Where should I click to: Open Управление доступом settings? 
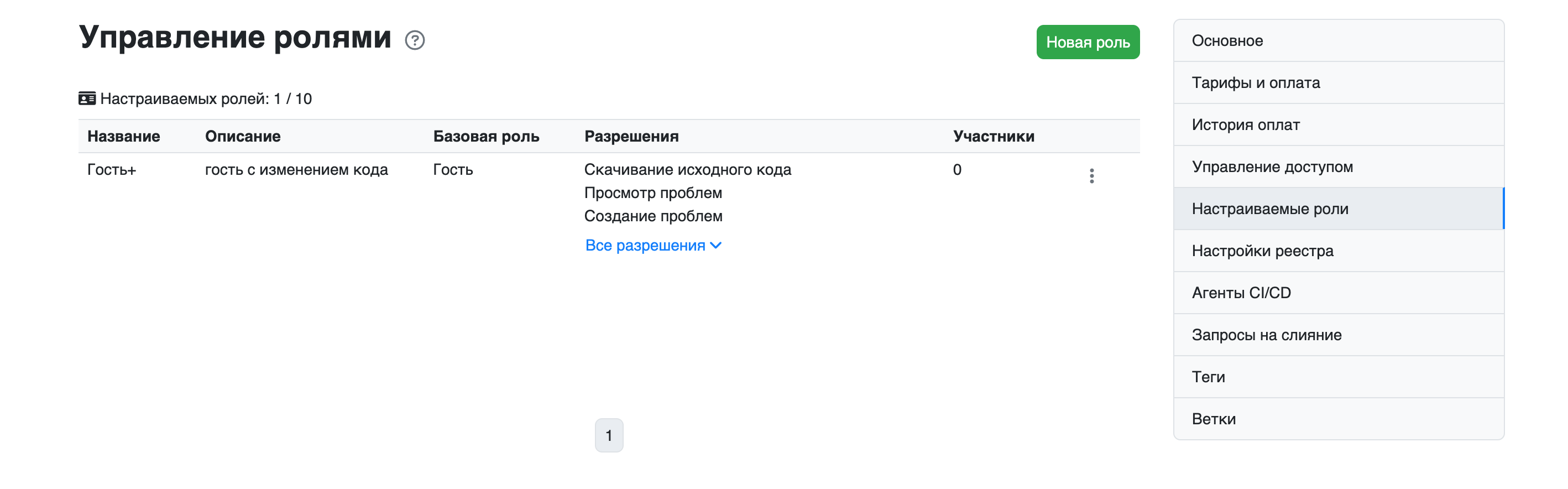click(1339, 167)
